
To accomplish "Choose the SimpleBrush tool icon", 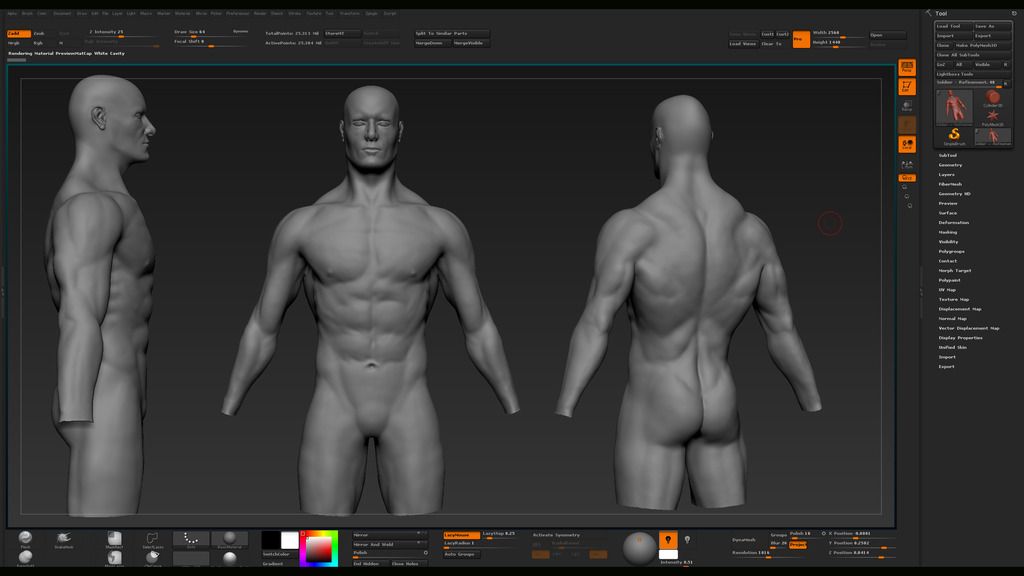I will [x=954, y=136].
